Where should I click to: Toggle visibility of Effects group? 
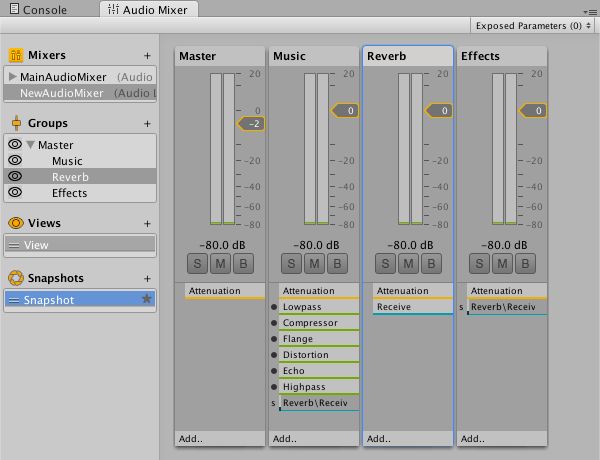[15, 192]
